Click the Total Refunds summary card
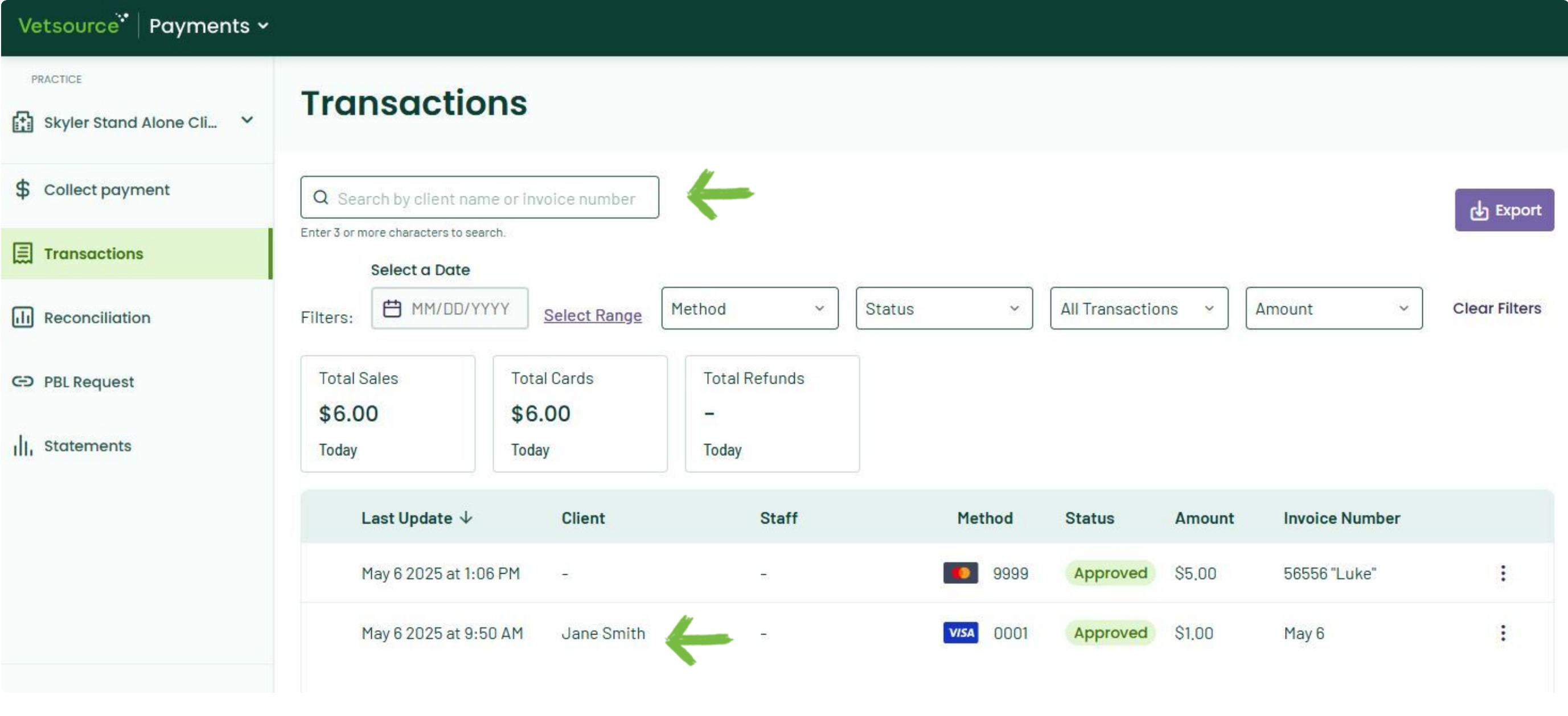1568x716 pixels. coord(773,414)
